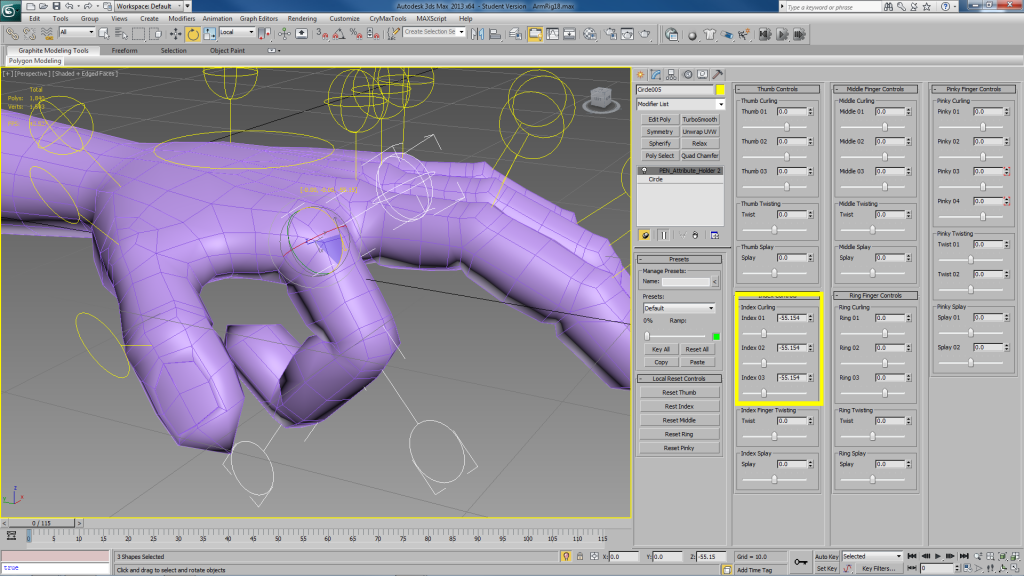Screen dimensions: 1024x576
Task: Click the Set Keys large key icon
Action: pyautogui.click(x=800, y=563)
